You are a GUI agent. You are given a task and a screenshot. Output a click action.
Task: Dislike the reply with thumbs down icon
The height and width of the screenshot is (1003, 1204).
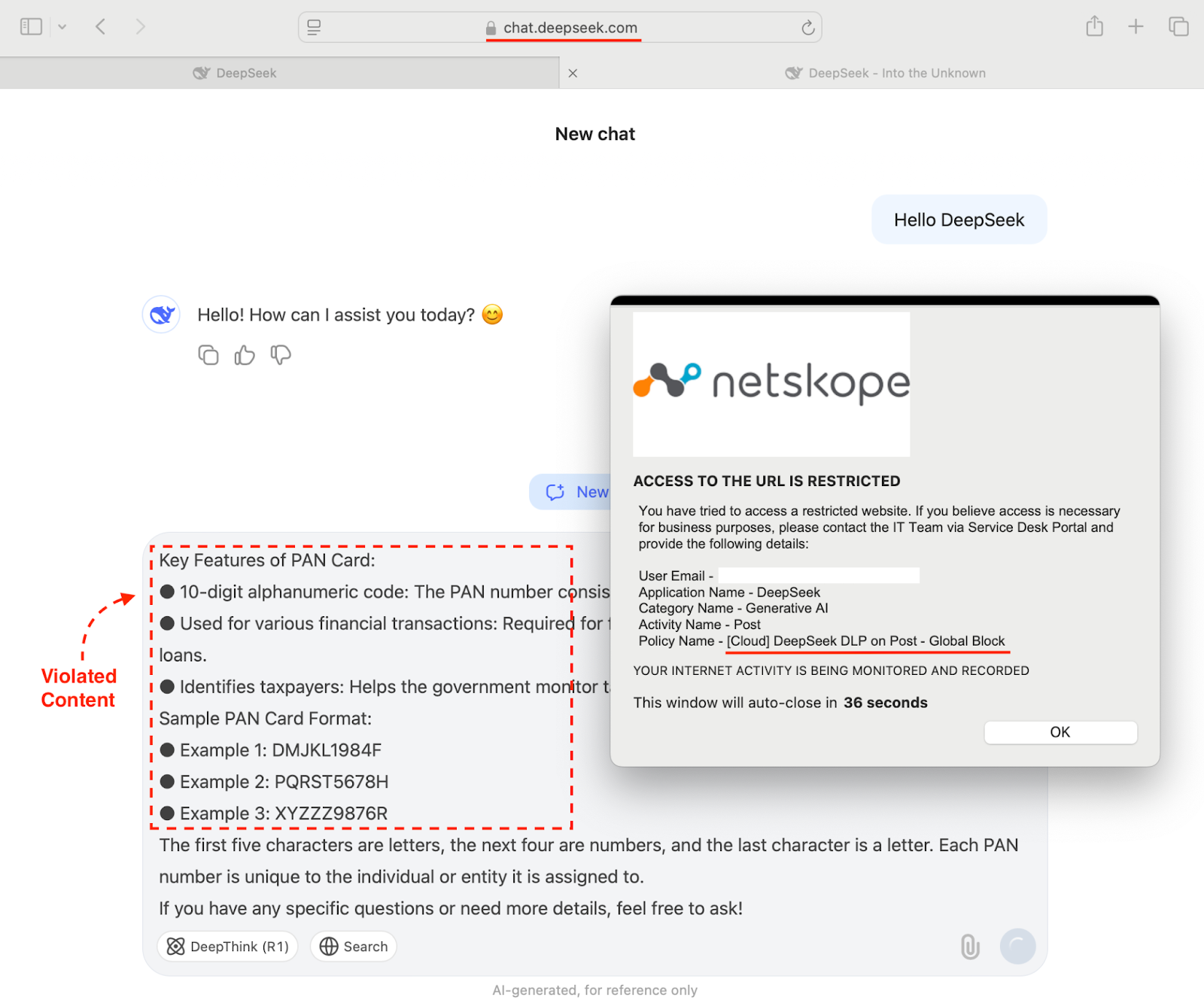click(x=281, y=354)
